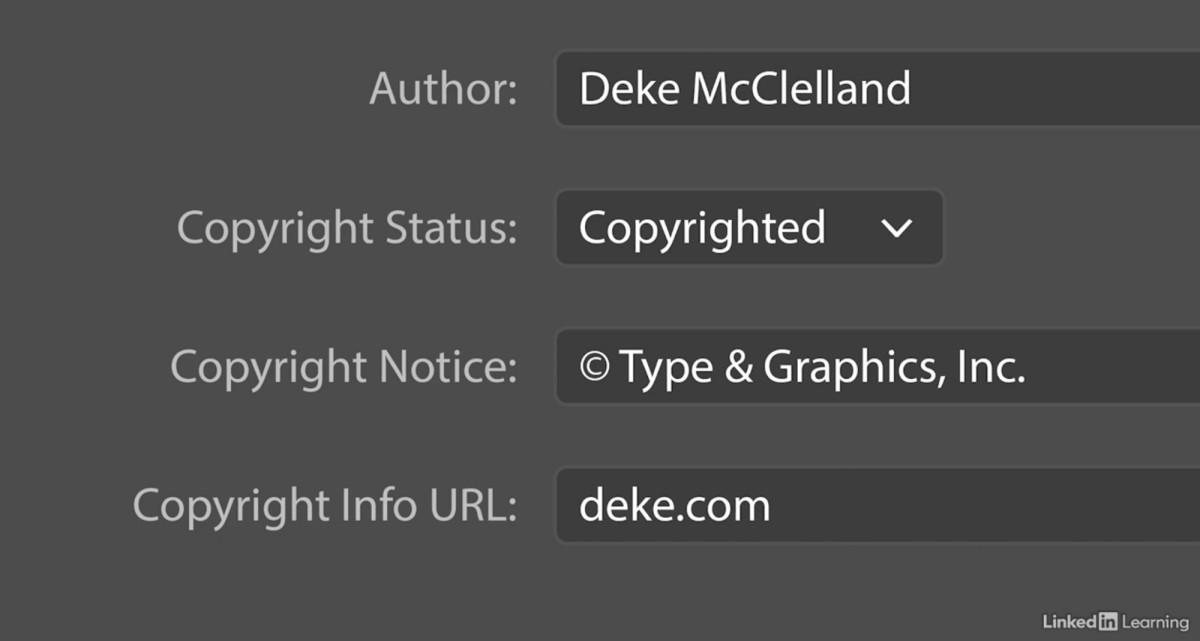The image size is (1200, 641).
Task: Click the deke.com URL text
Action: pyautogui.click(x=674, y=505)
